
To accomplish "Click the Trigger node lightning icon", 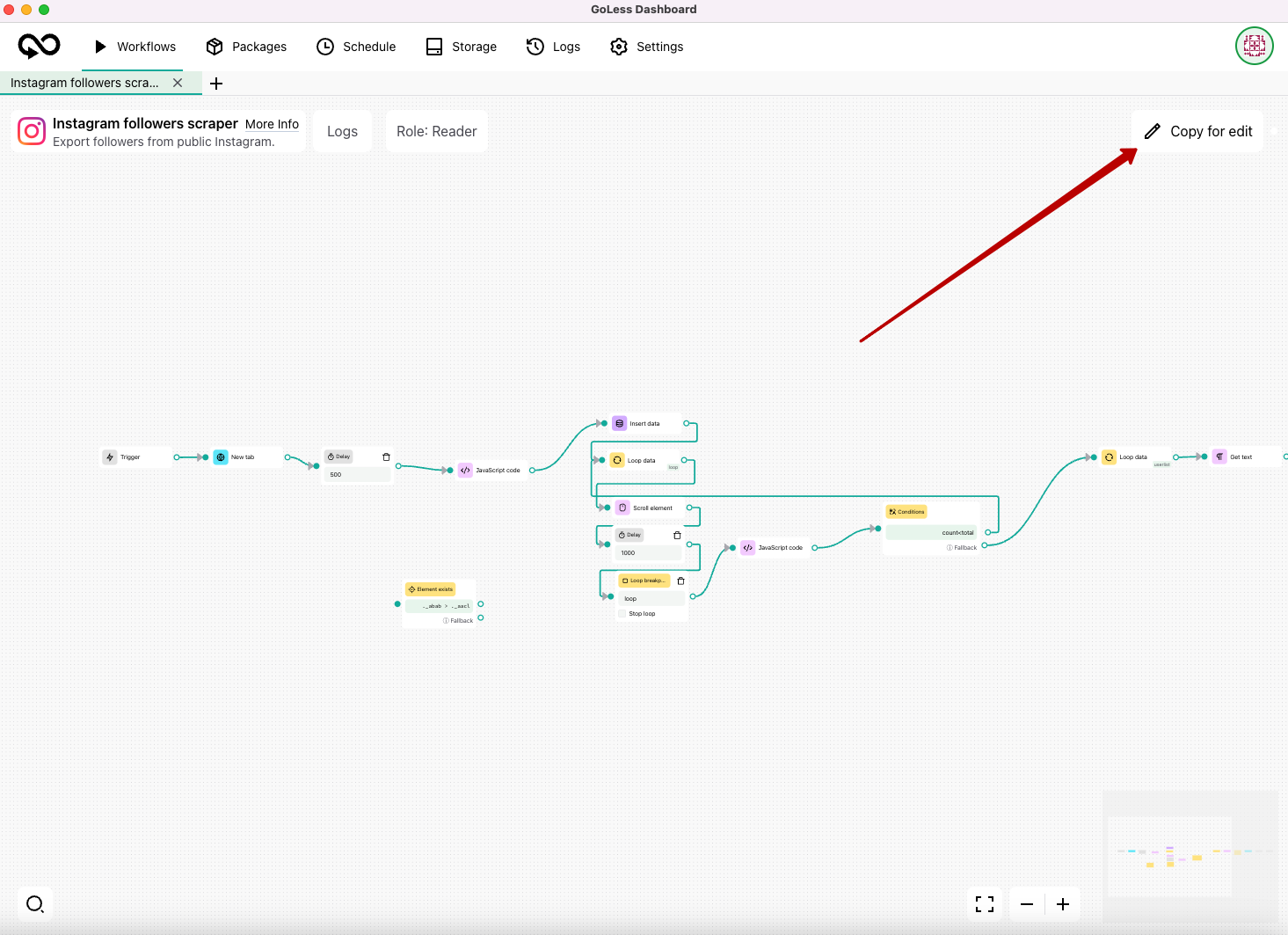I will point(110,457).
